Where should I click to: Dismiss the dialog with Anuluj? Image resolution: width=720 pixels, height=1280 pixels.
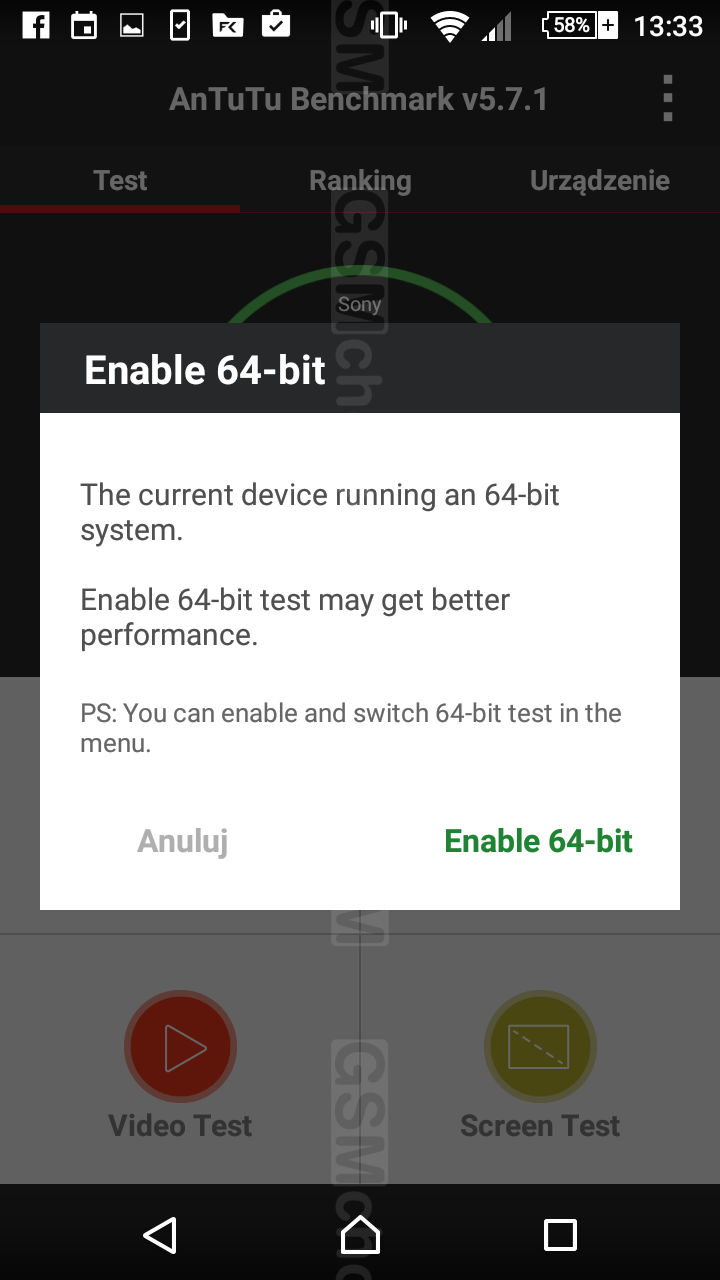click(x=183, y=841)
